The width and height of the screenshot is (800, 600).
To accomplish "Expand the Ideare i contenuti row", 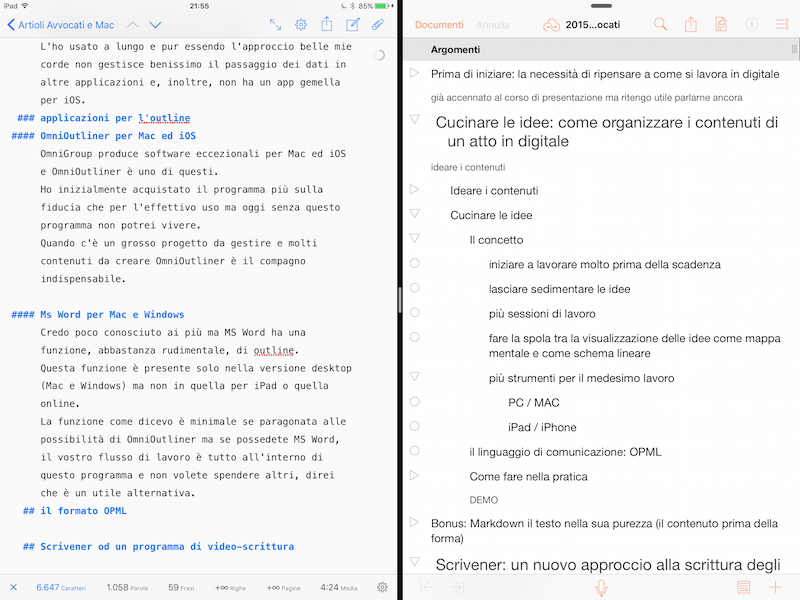I will click(414, 189).
